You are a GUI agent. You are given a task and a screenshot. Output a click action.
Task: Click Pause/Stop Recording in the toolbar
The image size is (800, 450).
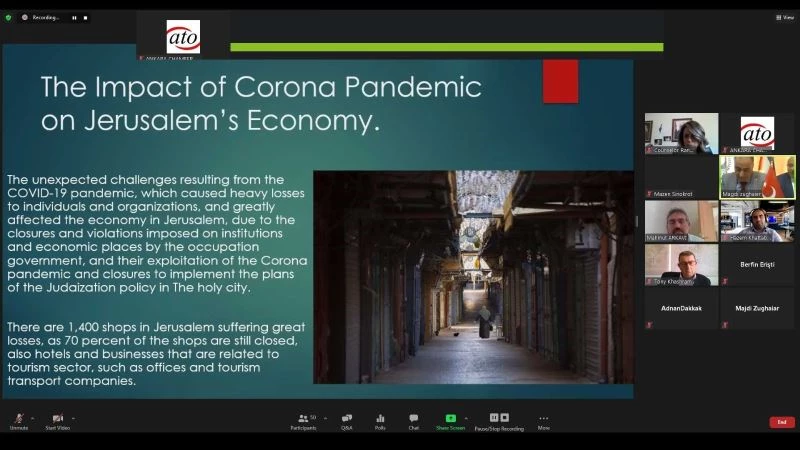(x=498, y=420)
